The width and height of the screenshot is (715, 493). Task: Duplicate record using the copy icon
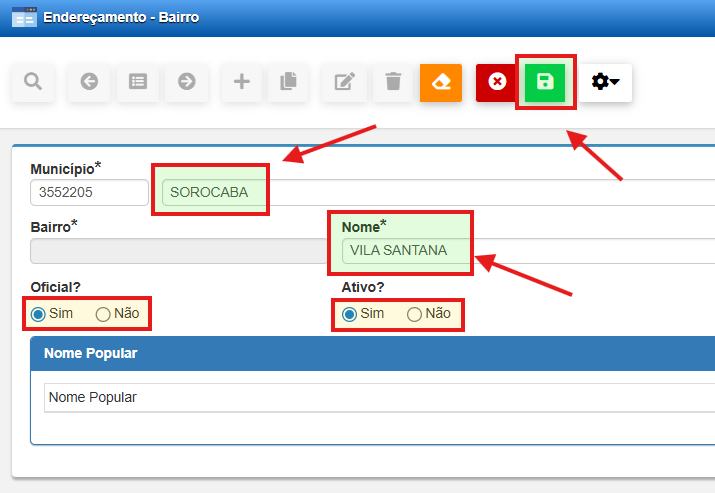click(289, 82)
